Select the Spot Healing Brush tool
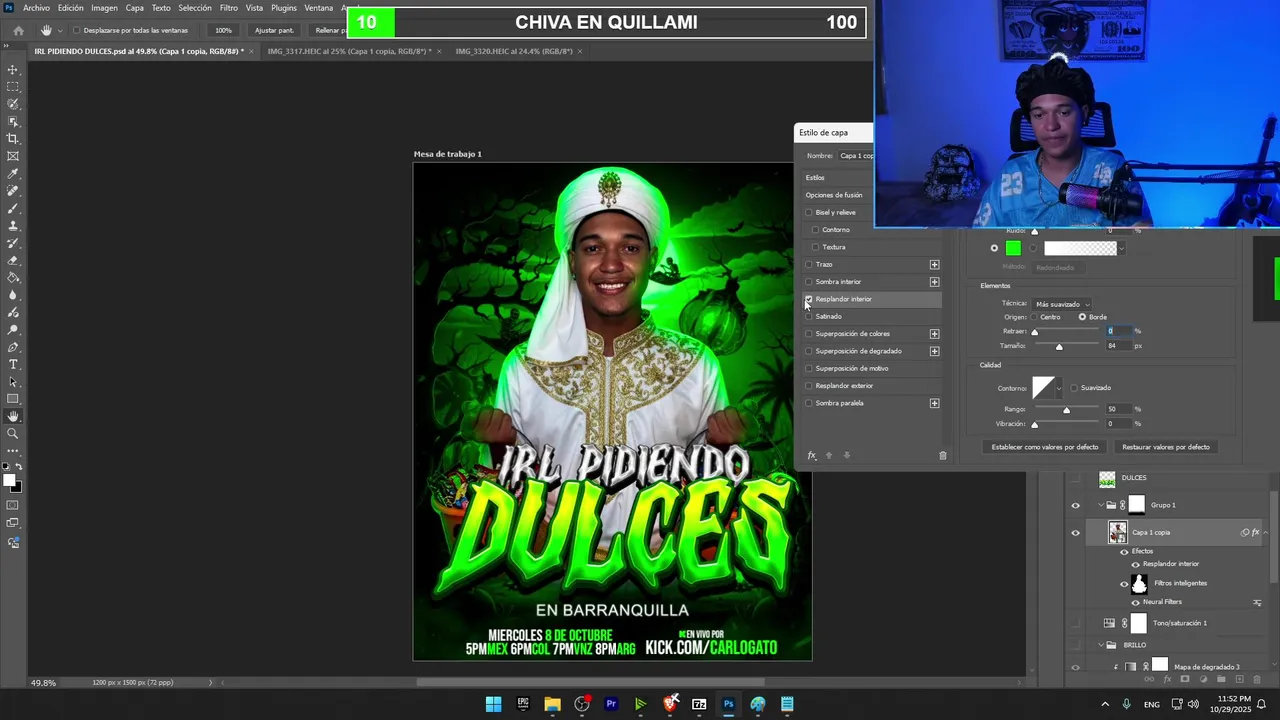Image resolution: width=1280 pixels, height=720 pixels. point(13,191)
